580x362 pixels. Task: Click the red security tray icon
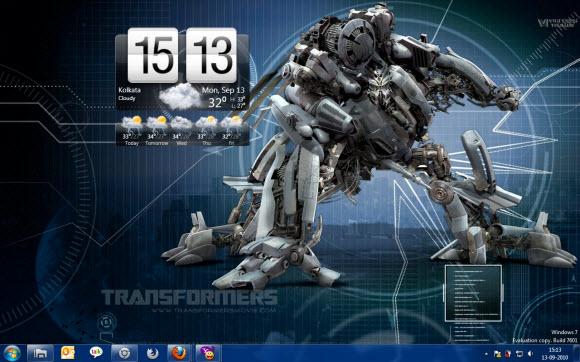tap(508, 354)
